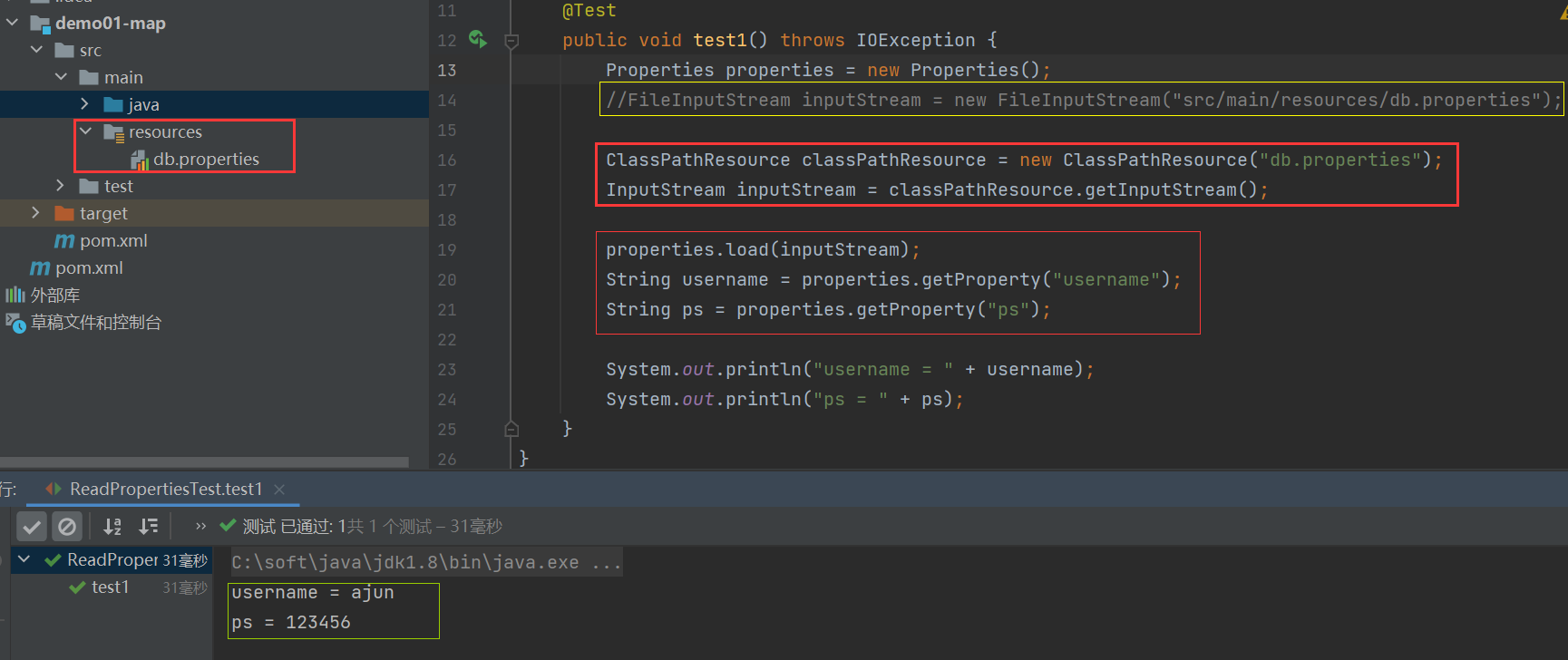Select 草稿文件和控制台 entry
The image size is (1568, 660).
(96, 322)
